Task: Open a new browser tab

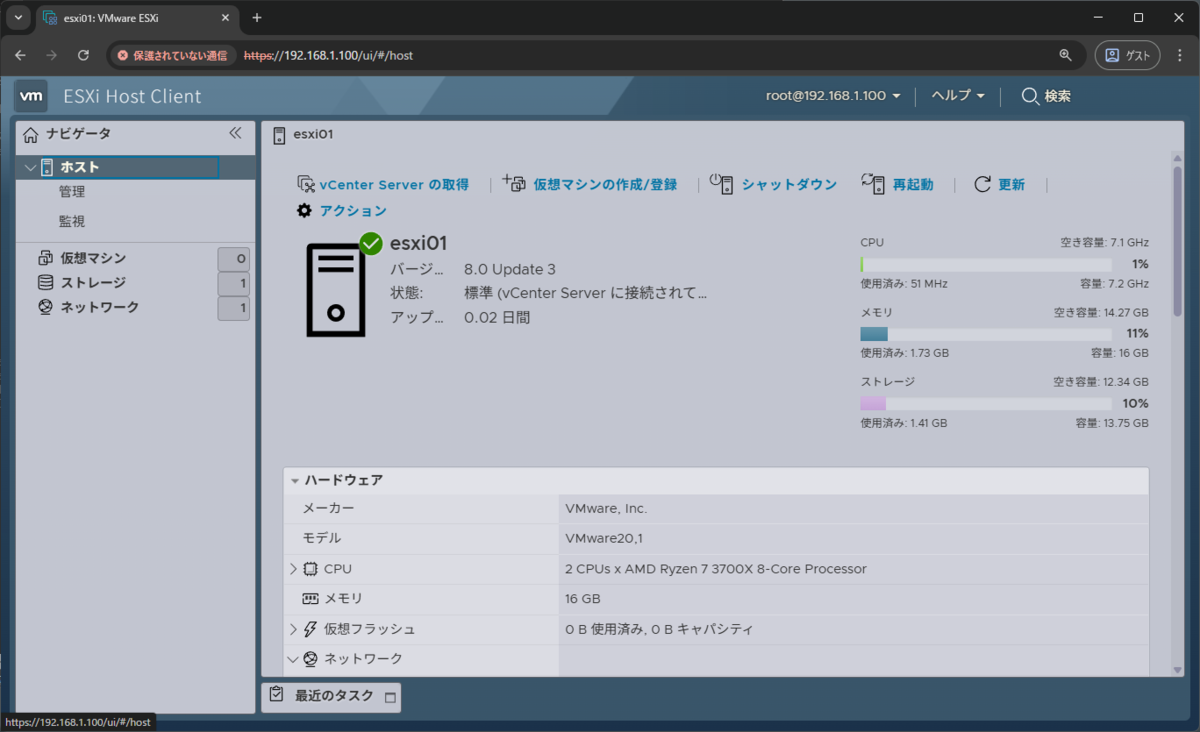Action: pos(256,18)
